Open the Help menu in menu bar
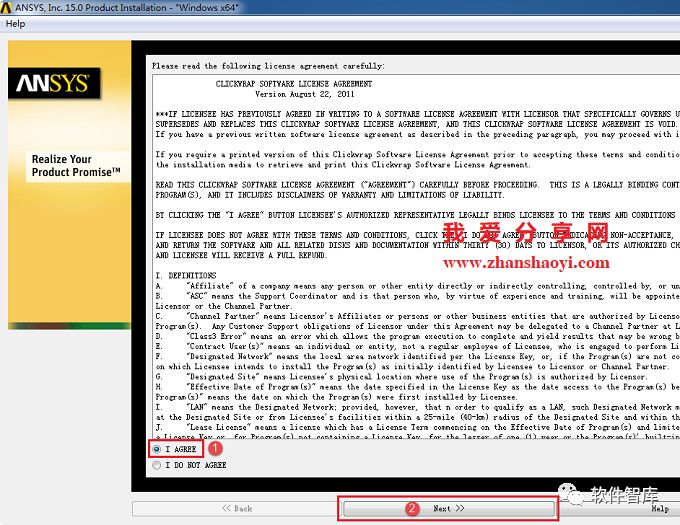The height and width of the screenshot is (525, 680). (15, 24)
